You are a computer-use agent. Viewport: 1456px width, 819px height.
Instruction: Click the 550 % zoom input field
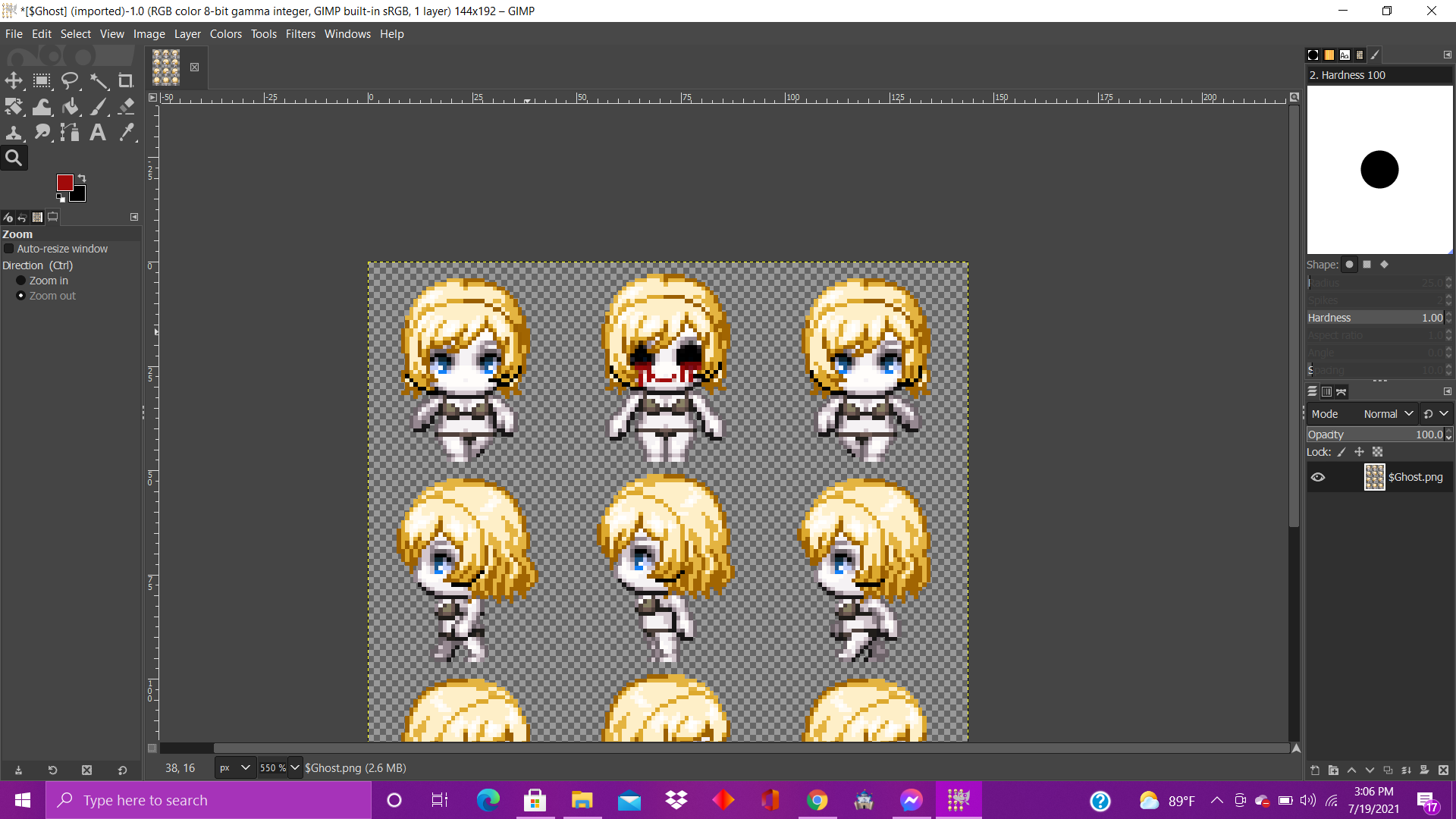(273, 768)
